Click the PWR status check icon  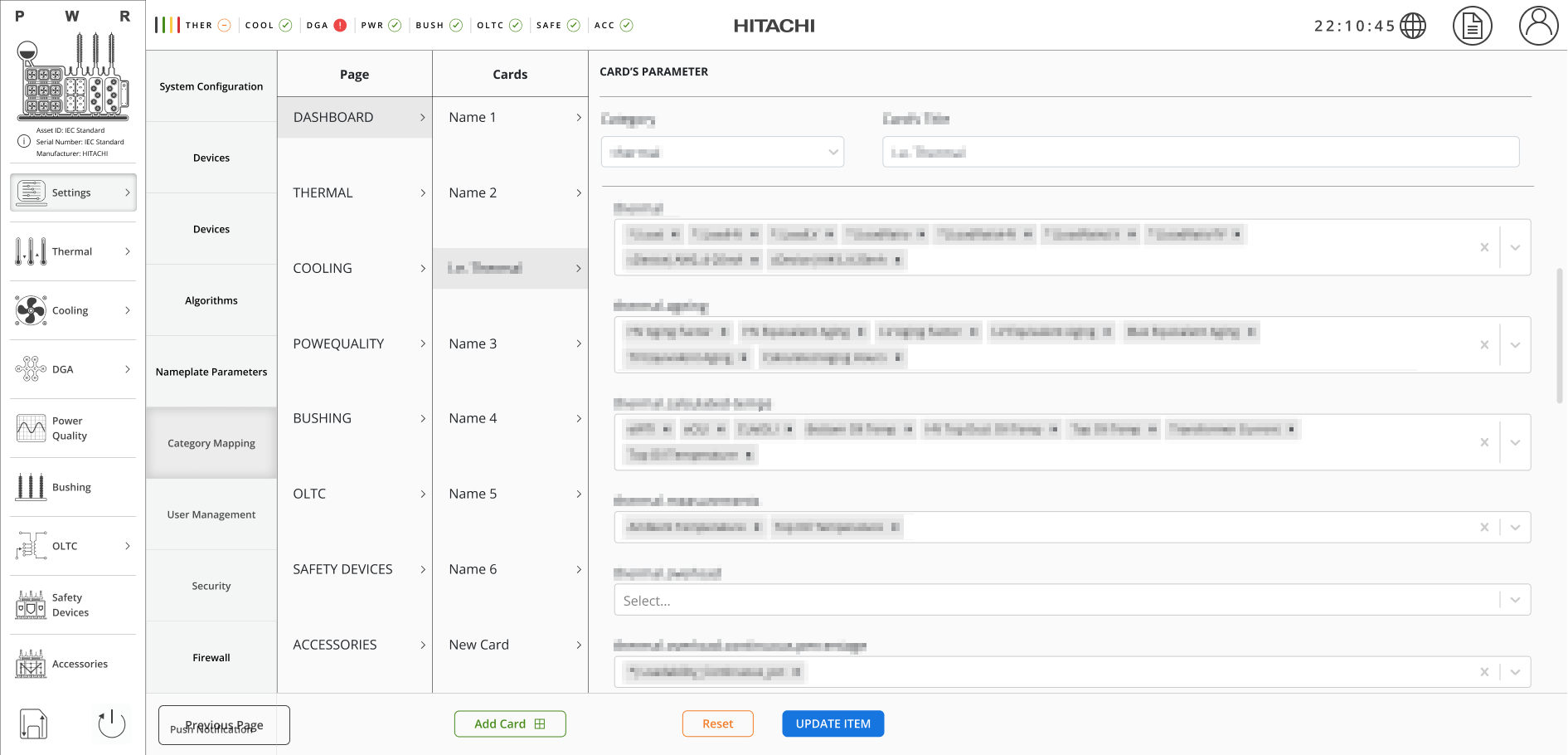point(395,25)
